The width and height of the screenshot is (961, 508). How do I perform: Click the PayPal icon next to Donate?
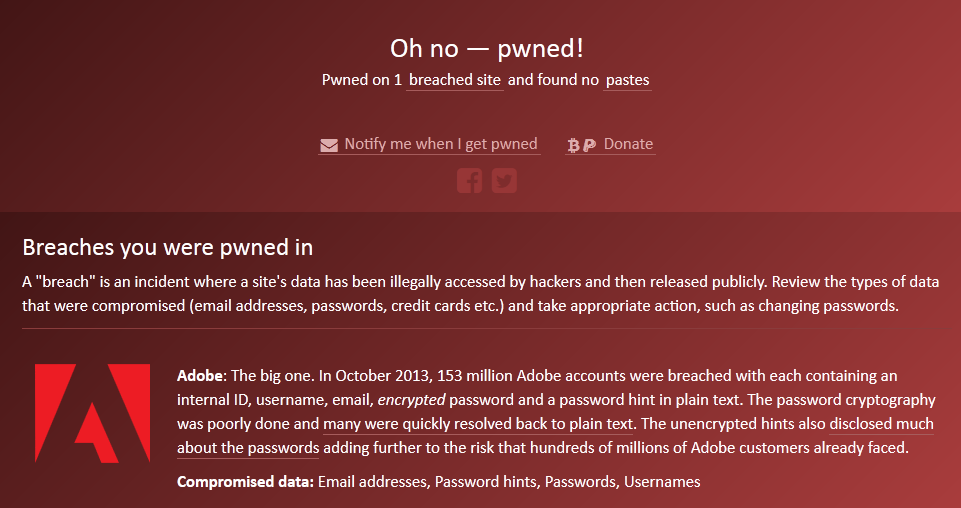[589, 145]
